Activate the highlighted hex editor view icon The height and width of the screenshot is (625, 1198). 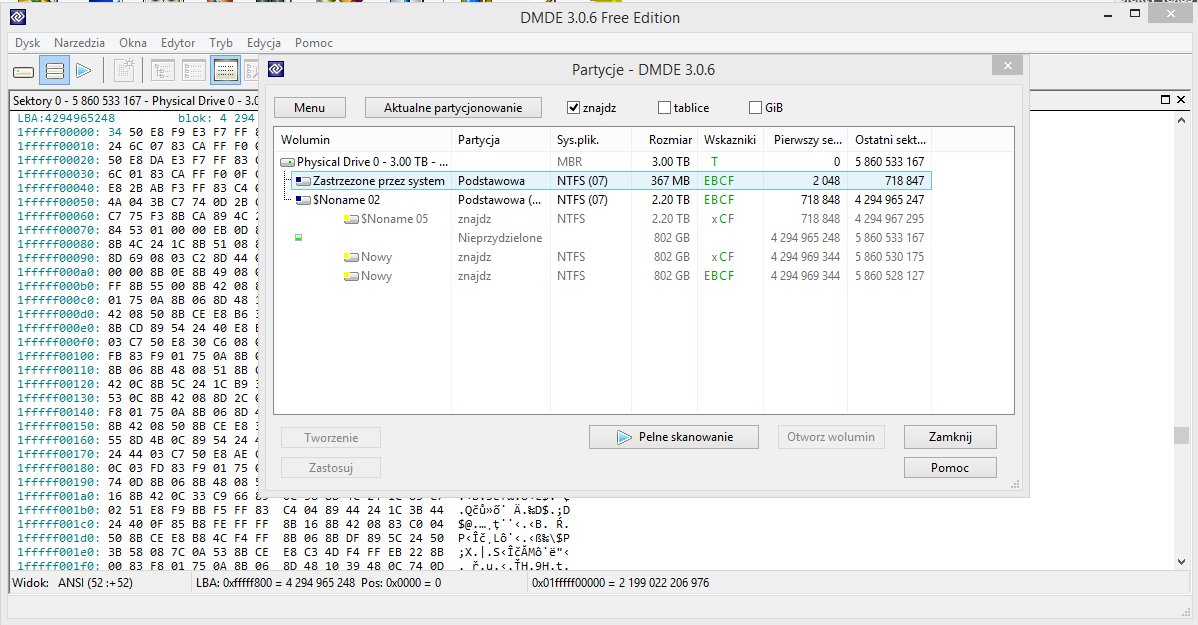(225, 71)
